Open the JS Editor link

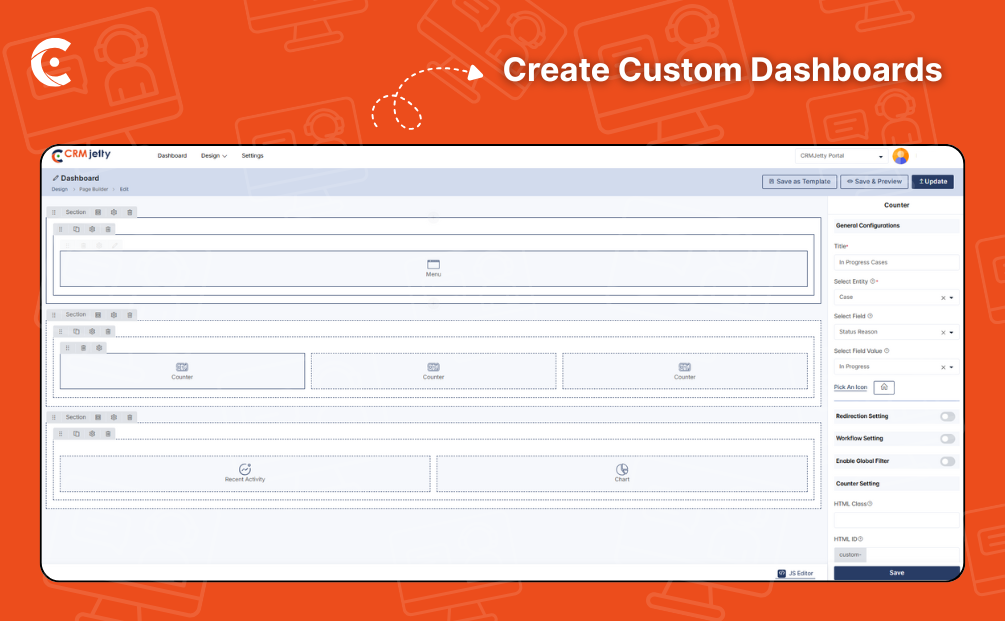795,574
